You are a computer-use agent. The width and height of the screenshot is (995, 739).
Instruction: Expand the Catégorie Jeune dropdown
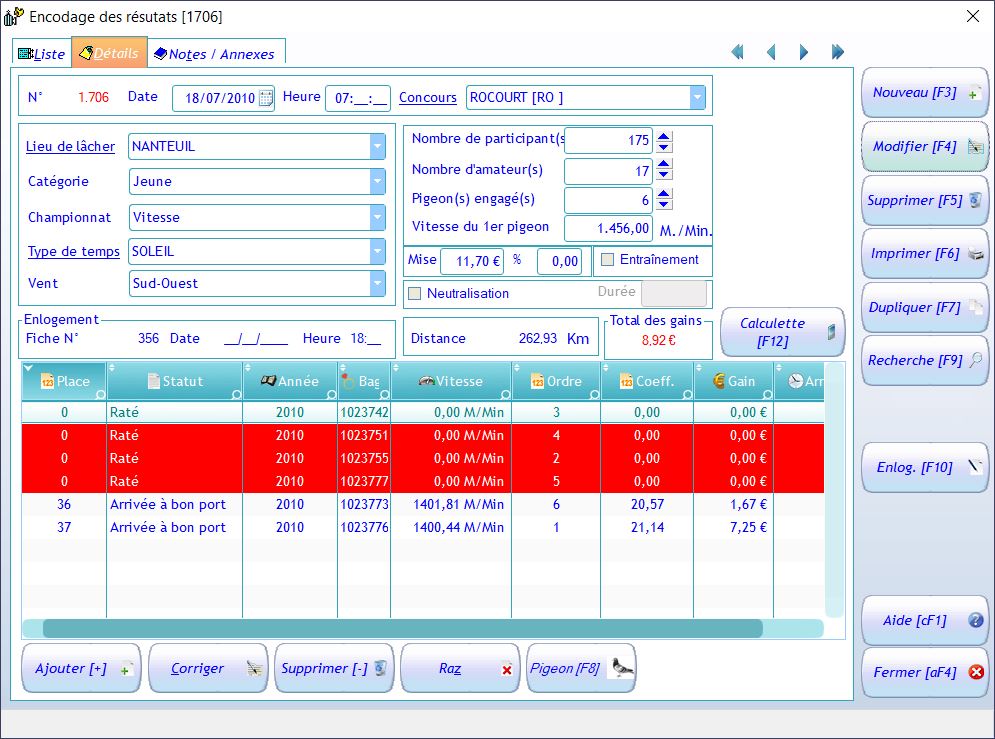click(377, 181)
